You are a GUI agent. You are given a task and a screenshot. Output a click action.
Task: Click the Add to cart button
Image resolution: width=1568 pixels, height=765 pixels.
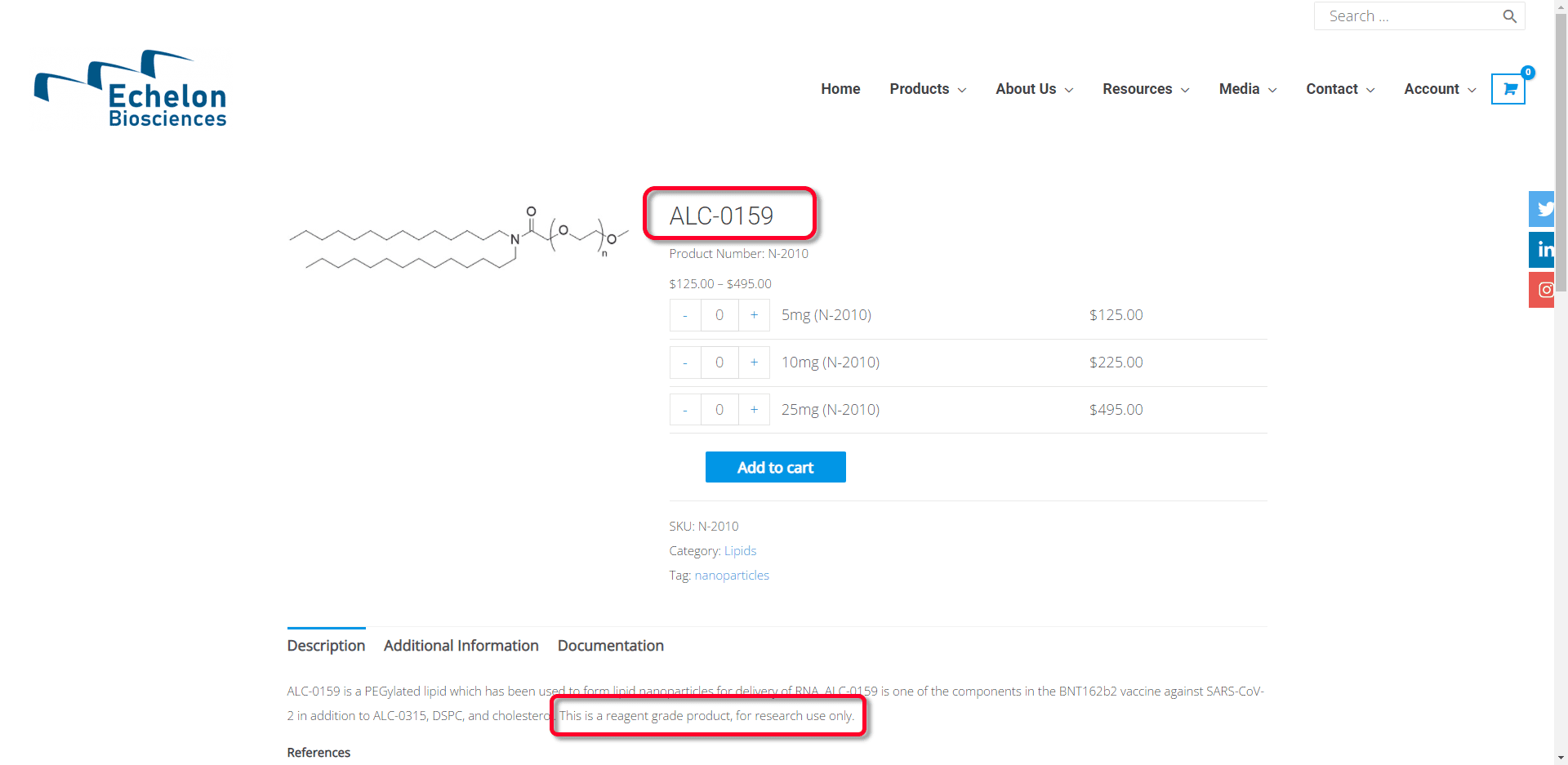click(776, 467)
